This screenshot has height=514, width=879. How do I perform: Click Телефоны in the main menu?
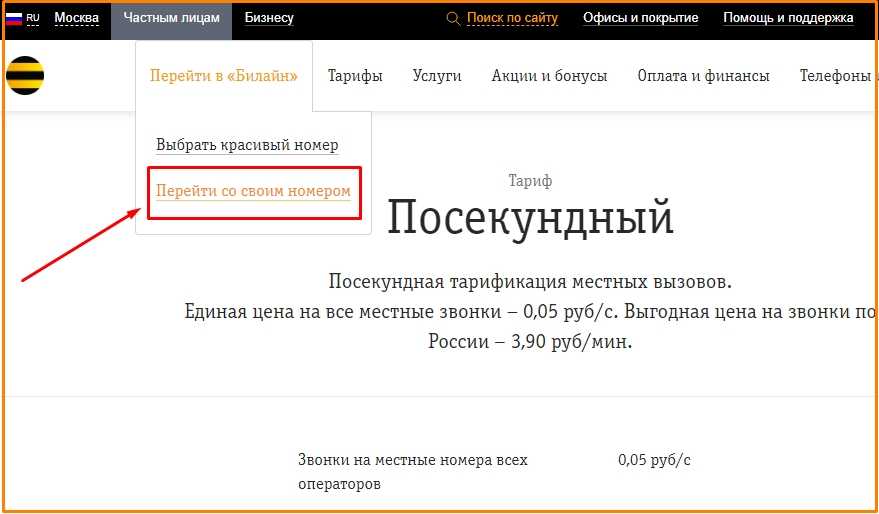tap(836, 76)
